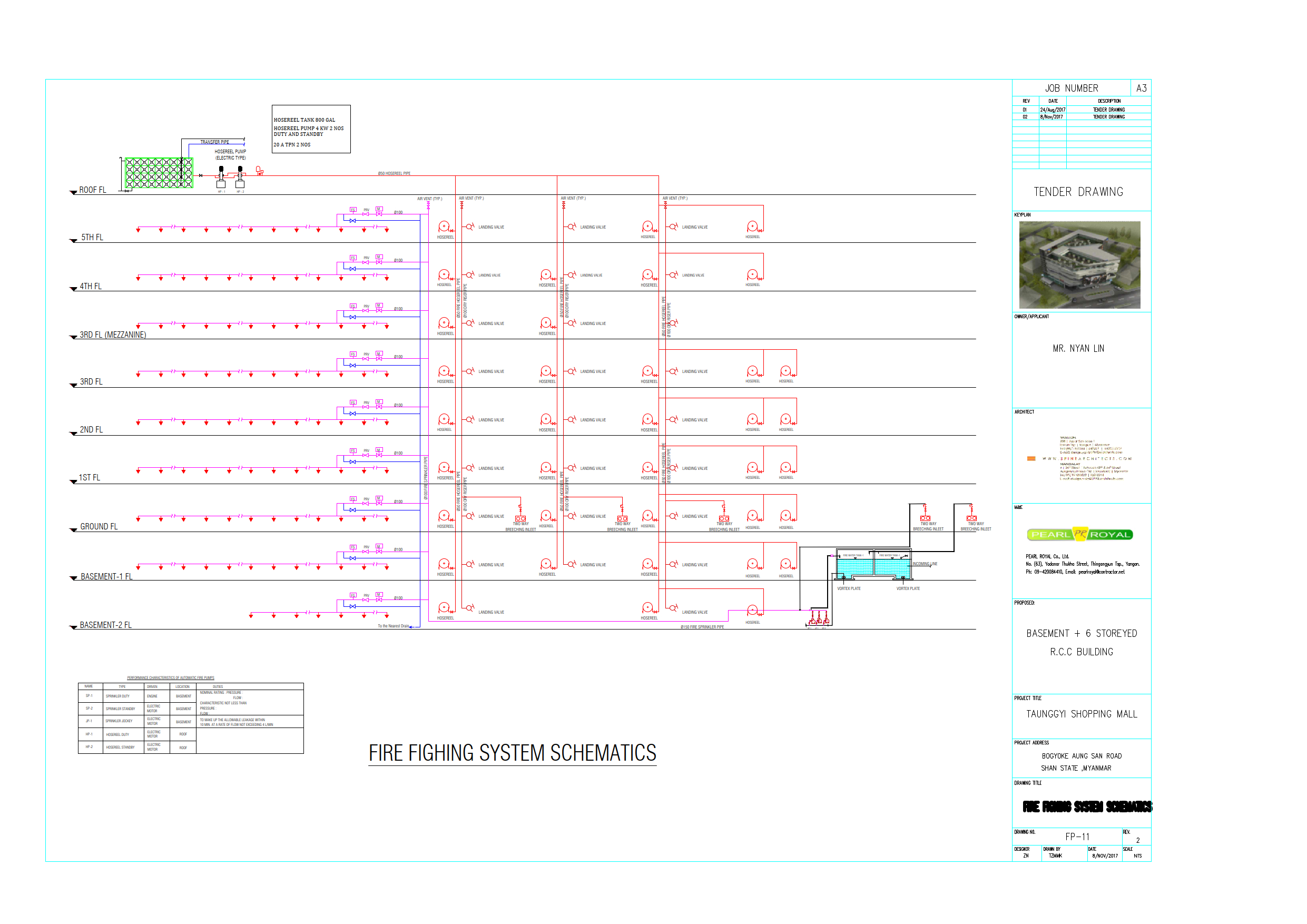Click the red pressure vessel symbol beside the hosereel pumps
This screenshot has width=1307, height=924.
point(259,170)
